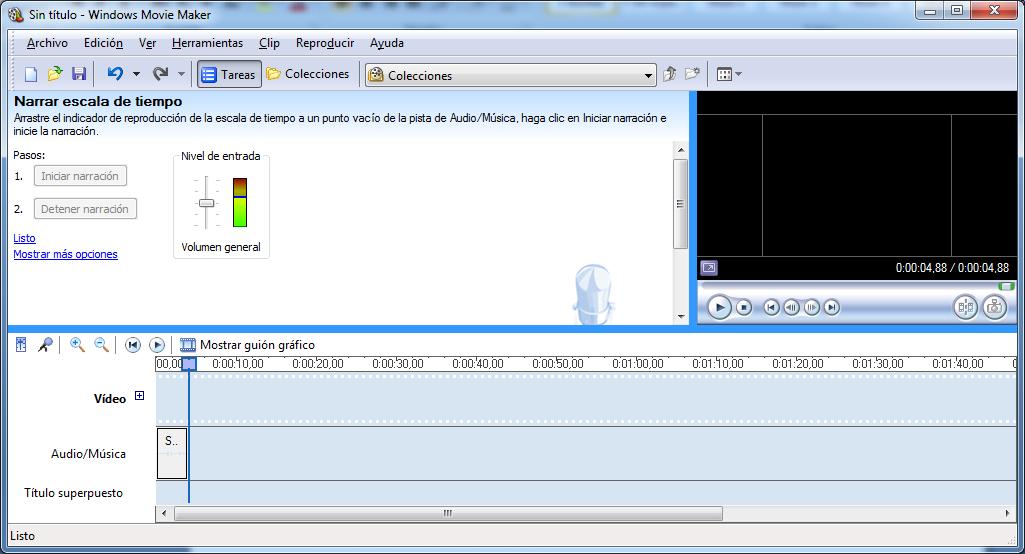Viewport: 1025px width, 554px height.
Task: Open the Clip menu
Action: click(269, 43)
